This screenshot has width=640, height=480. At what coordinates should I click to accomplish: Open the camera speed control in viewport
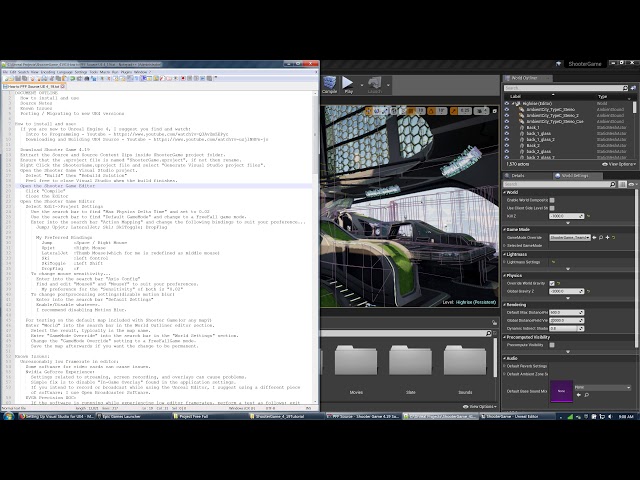pos(481,111)
